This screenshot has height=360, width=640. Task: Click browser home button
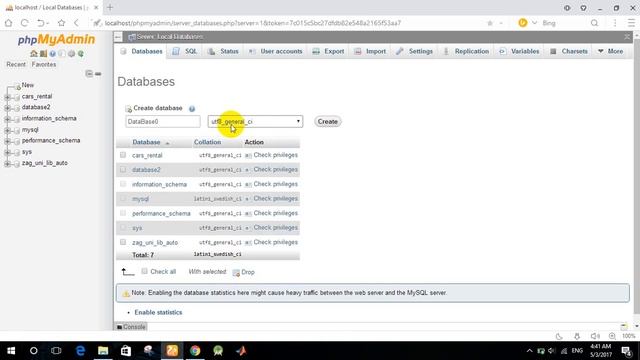coord(9,23)
